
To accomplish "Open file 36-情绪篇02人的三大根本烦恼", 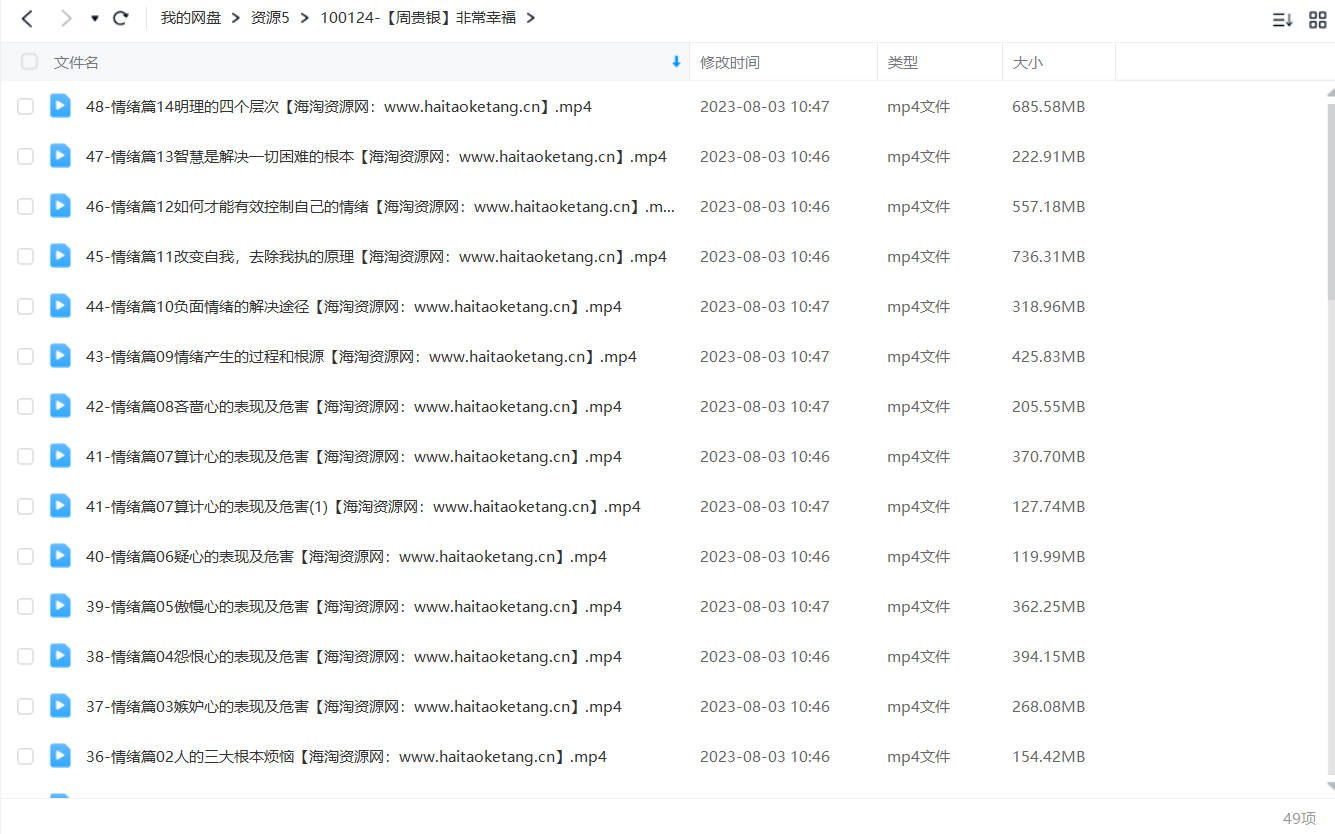I will [346, 756].
